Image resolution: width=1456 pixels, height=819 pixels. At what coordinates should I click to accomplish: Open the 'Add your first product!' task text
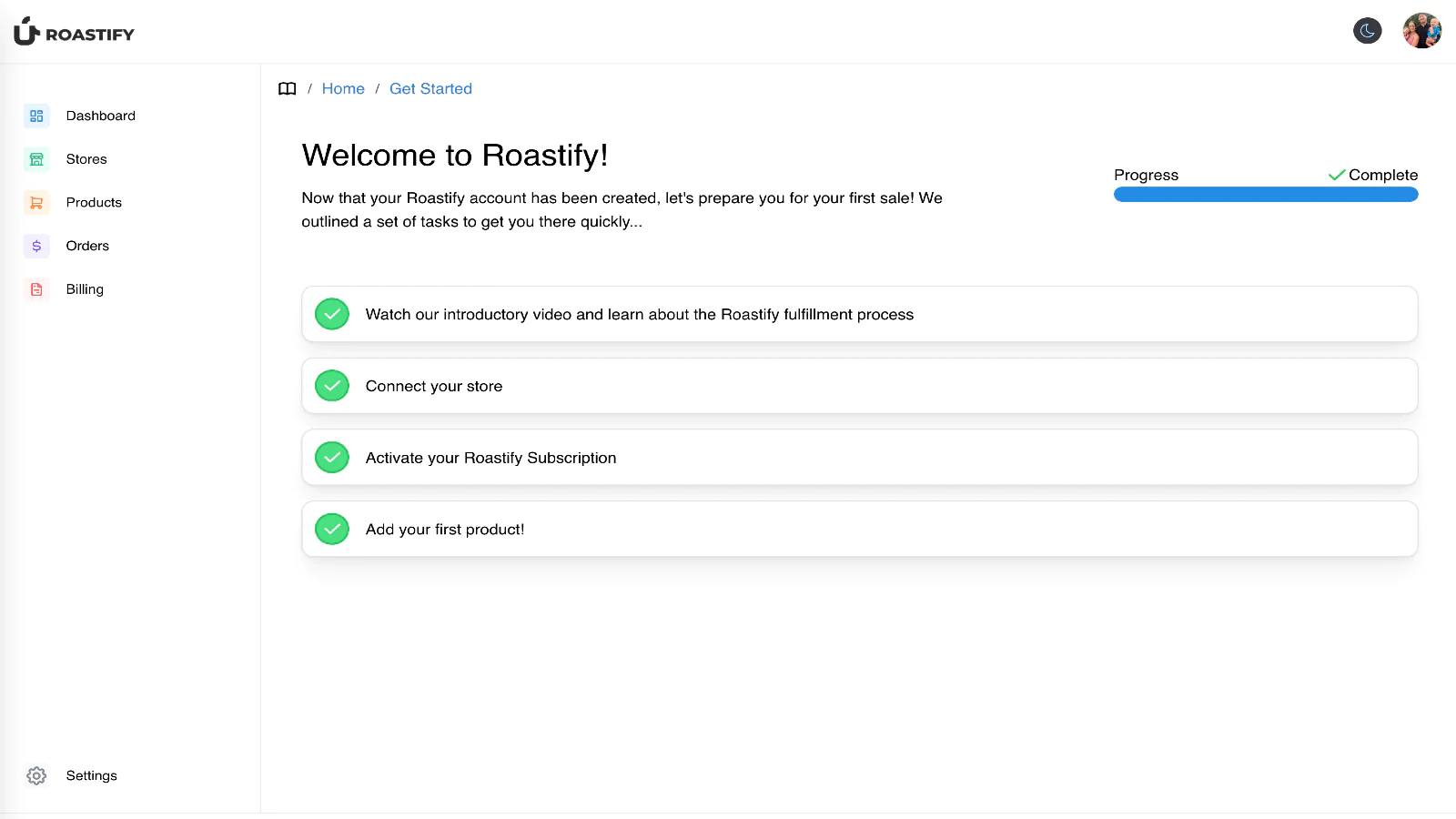pos(445,530)
